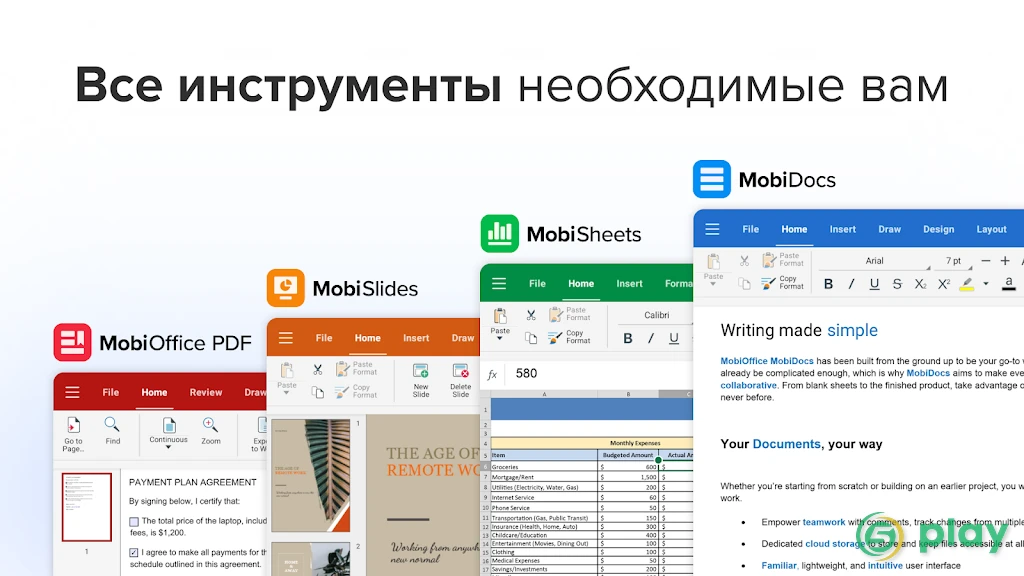Click Zoom tool in PDF toolbar
The width and height of the screenshot is (1024, 576).
pos(210,431)
